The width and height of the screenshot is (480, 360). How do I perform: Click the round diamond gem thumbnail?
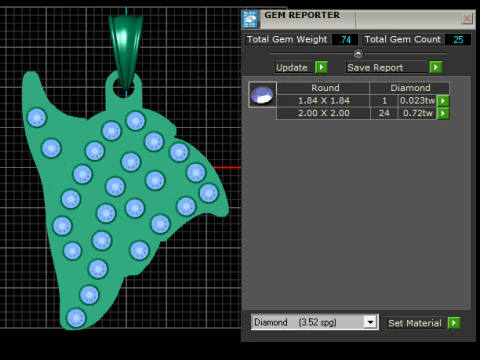pyautogui.click(x=262, y=95)
